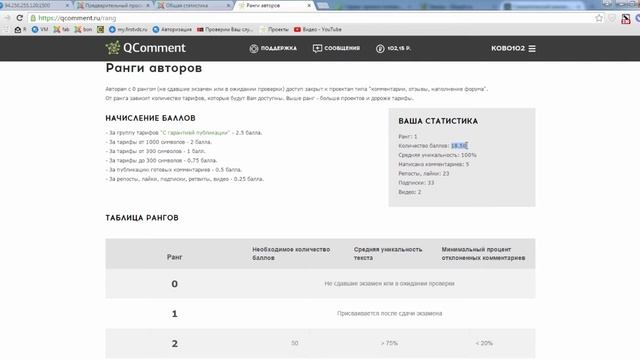Click the new tab button
The image size is (640, 360).
323,6
